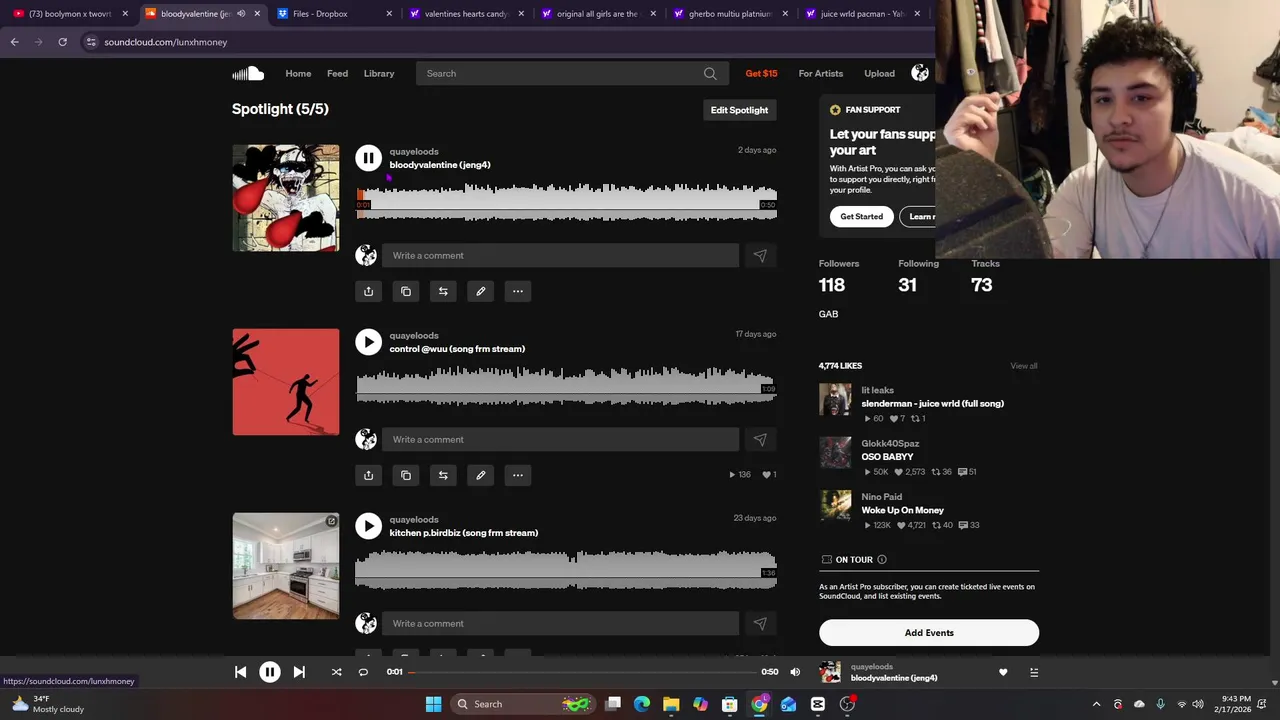Pause playback in bottom player bar
The height and width of the screenshot is (720, 1280).
(270, 672)
